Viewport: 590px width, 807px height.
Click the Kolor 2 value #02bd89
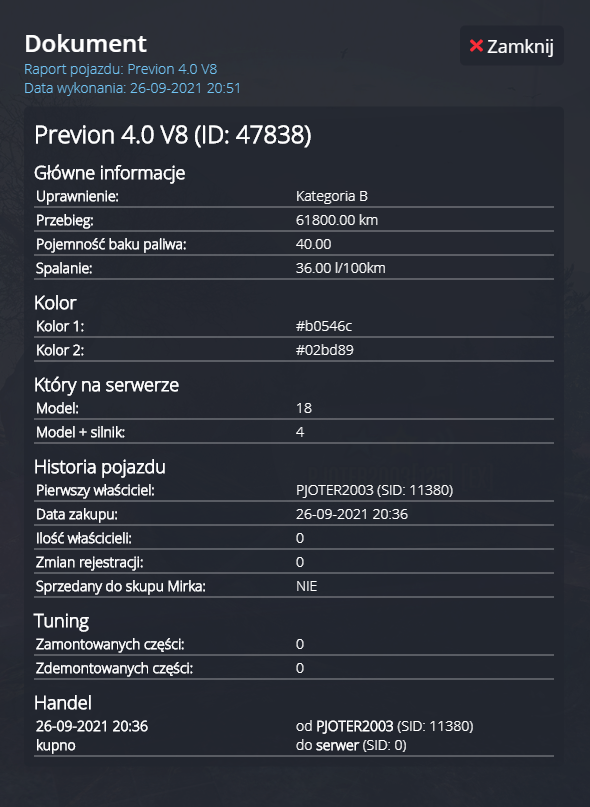point(325,350)
